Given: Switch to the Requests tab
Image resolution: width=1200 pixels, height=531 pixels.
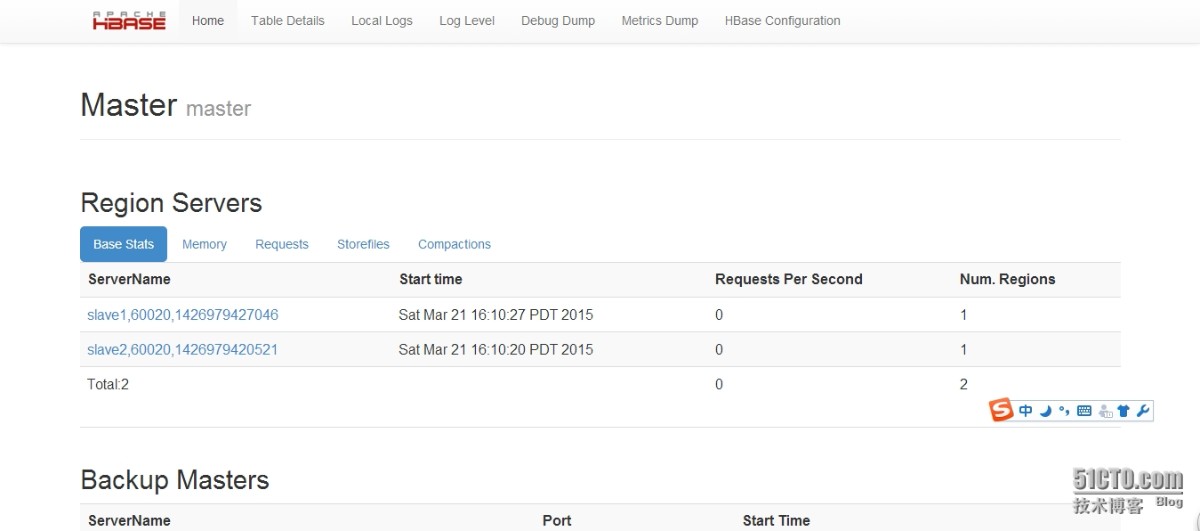Looking at the screenshot, I should [x=281, y=244].
